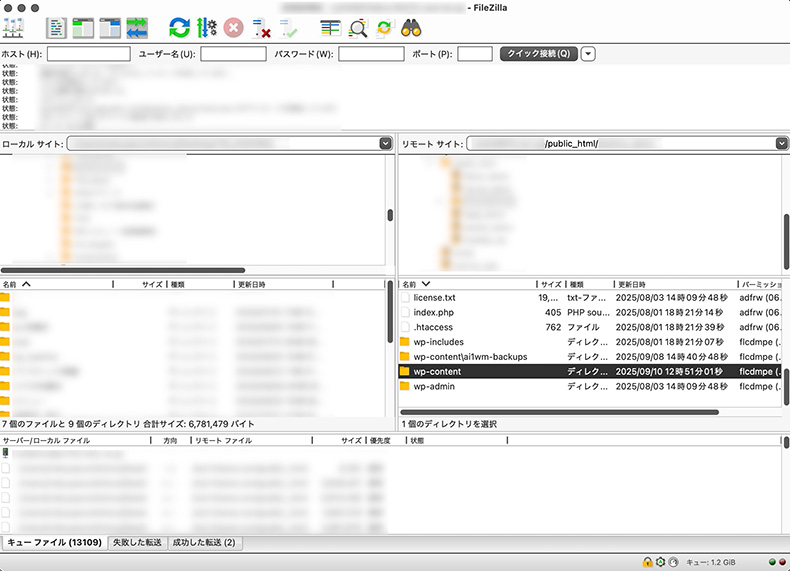Click the binoculars file search icon
Image resolution: width=790 pixels, height=571 pixels.
pyautogui.click(x=411, y=27)
